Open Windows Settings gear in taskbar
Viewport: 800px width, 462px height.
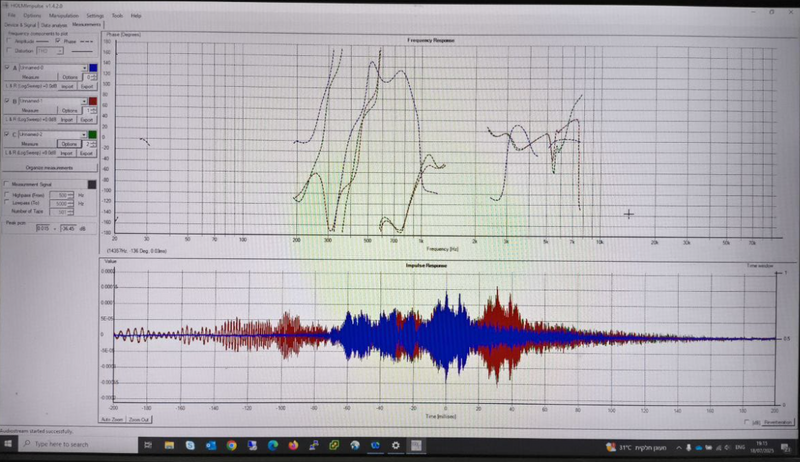click(x=395, y=445)
